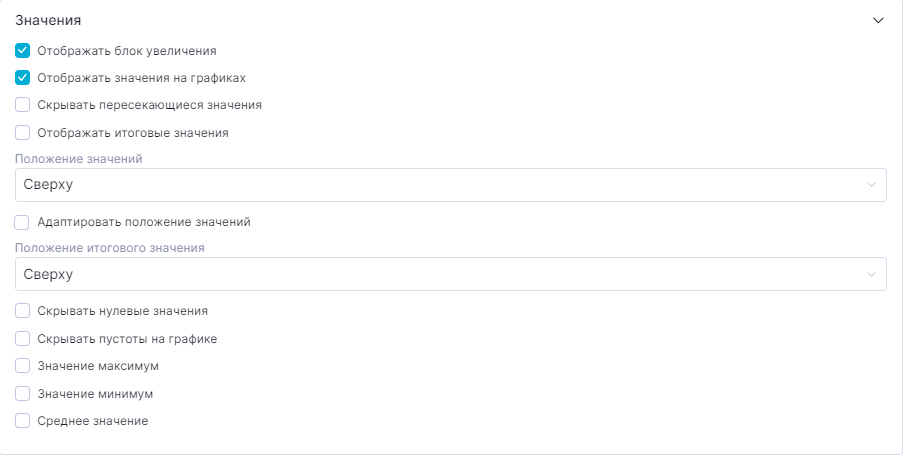The width and height of the screenshot is (905, 460).
Task: Click arrow of Положение значений combo box
Action: [871, 185]
